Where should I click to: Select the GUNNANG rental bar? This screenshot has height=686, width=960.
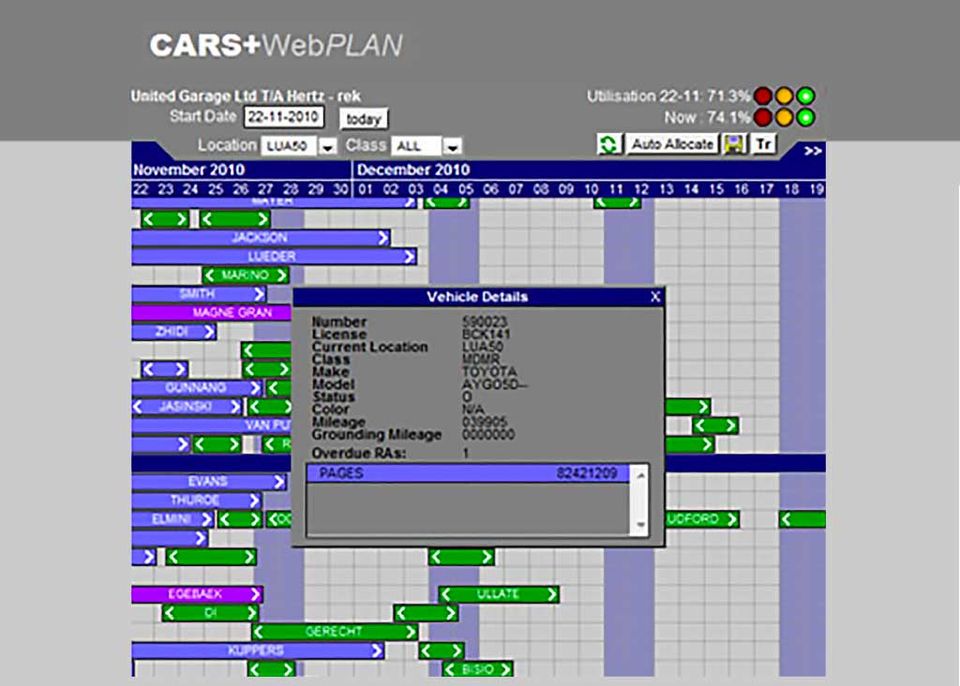(197, 388)
